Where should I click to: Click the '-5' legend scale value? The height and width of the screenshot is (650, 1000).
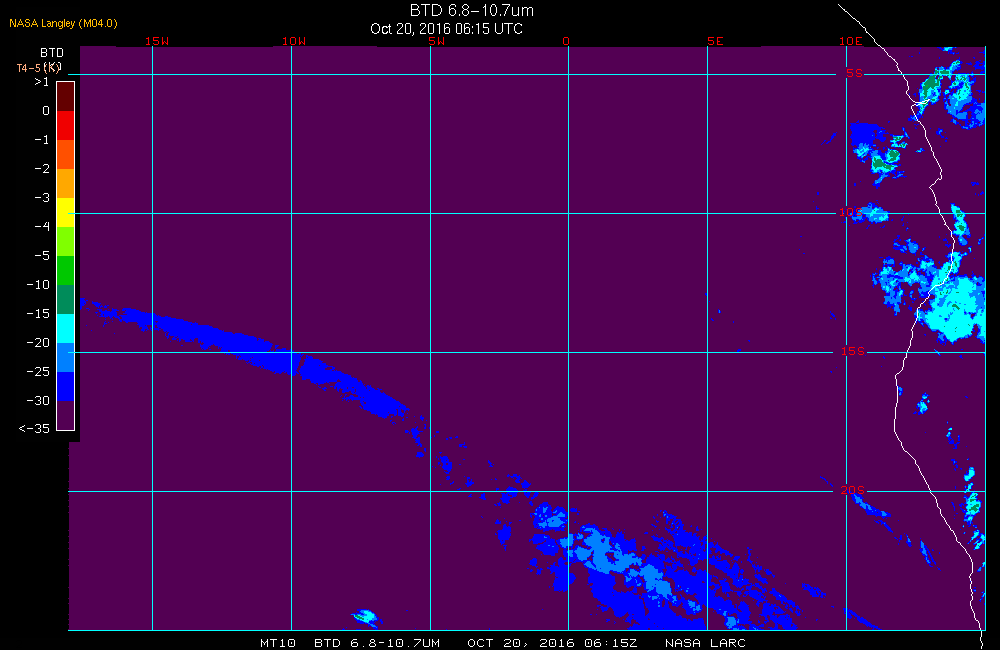(x=42, y=256)
